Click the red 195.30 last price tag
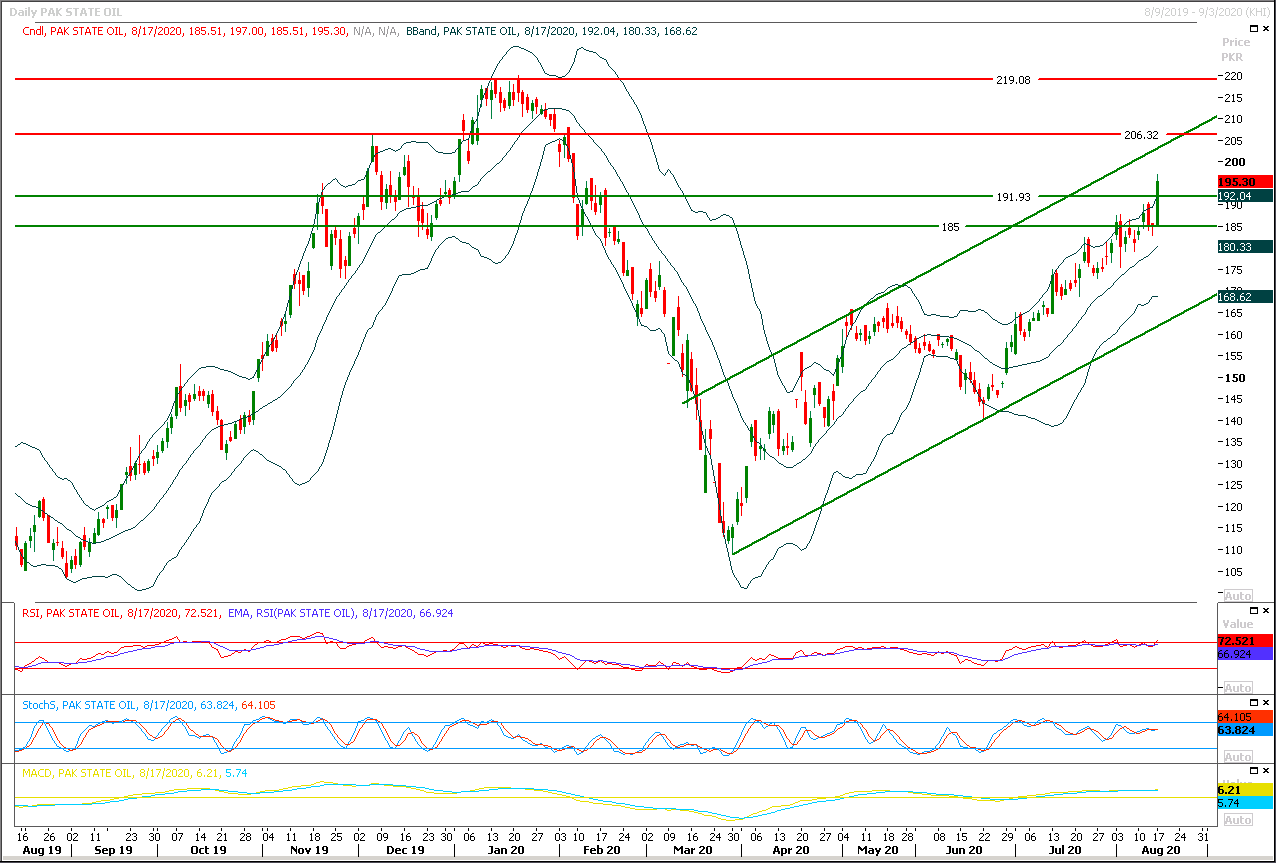1276x863 pixels. click(x=1245, y=182)
